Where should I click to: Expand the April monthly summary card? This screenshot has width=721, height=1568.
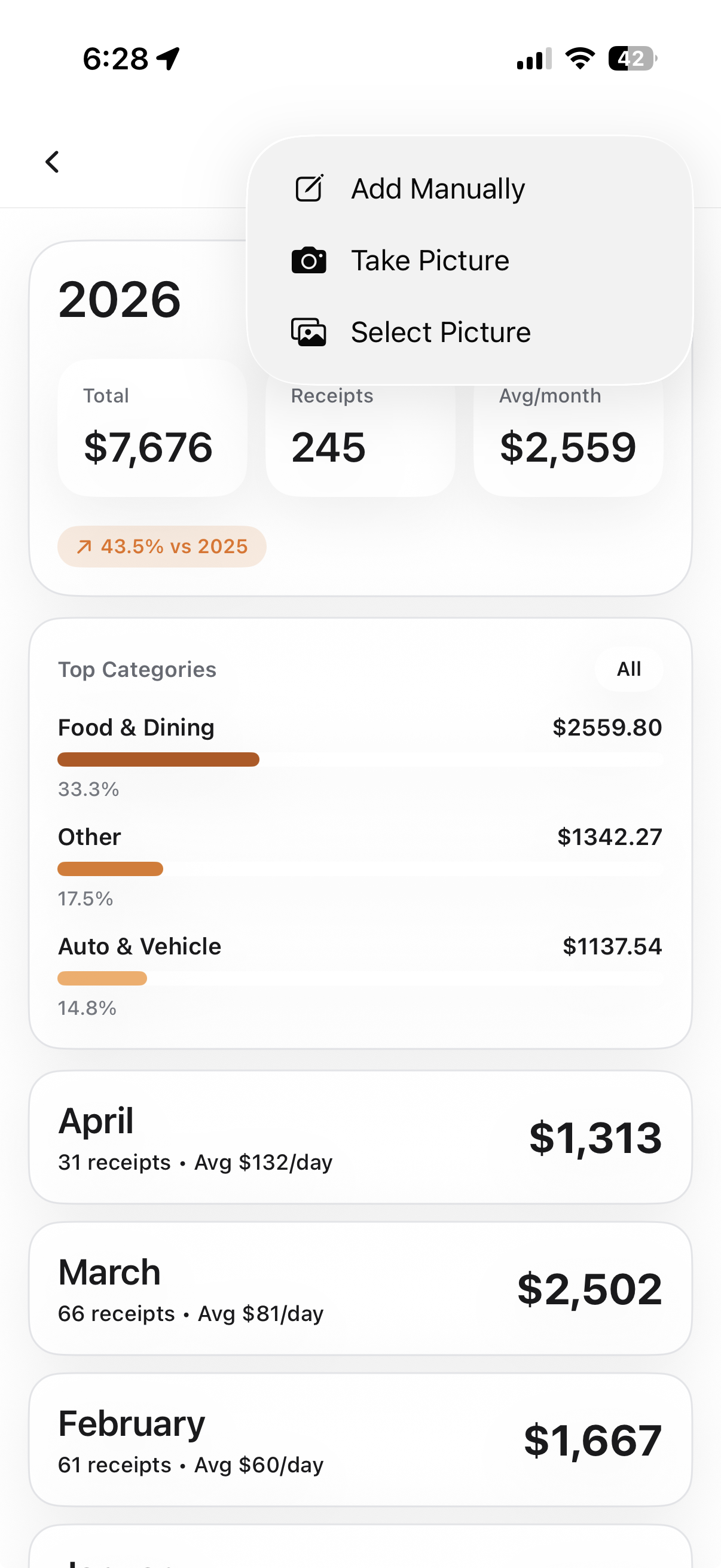pos(360,1137)
